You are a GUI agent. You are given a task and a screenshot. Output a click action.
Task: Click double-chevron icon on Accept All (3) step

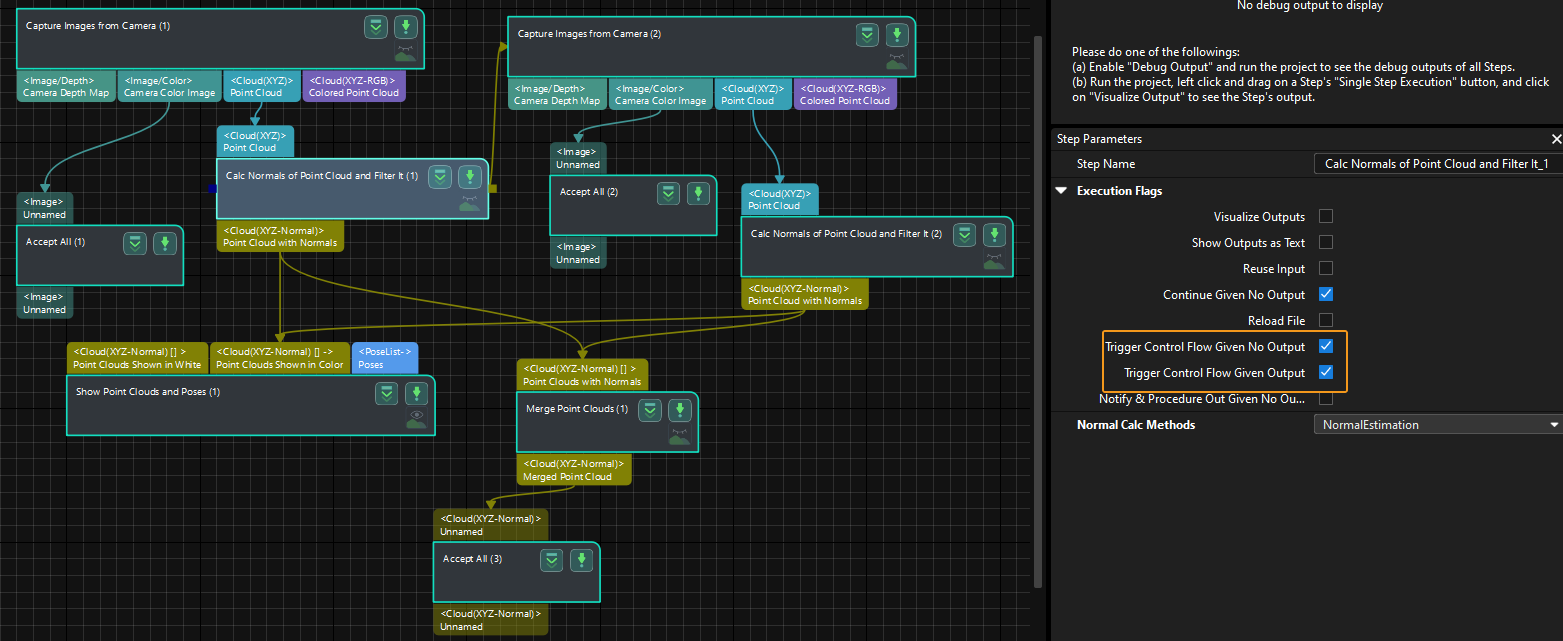551,560
